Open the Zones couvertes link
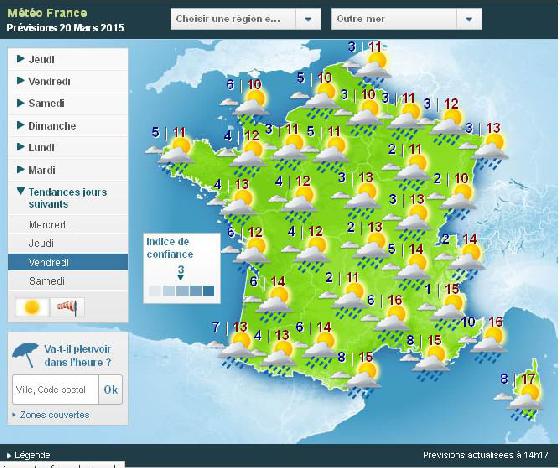This screenshot has height=468, width=560. [54, 415]
